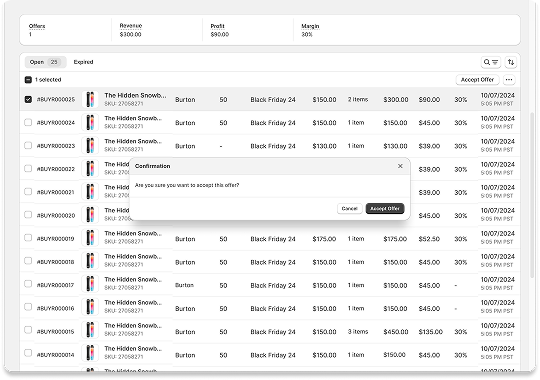Click the $135.00 profit in #BUYR000015 row
Image resolution: width=540 pixels, height=380 pixels.
point(430,332)
